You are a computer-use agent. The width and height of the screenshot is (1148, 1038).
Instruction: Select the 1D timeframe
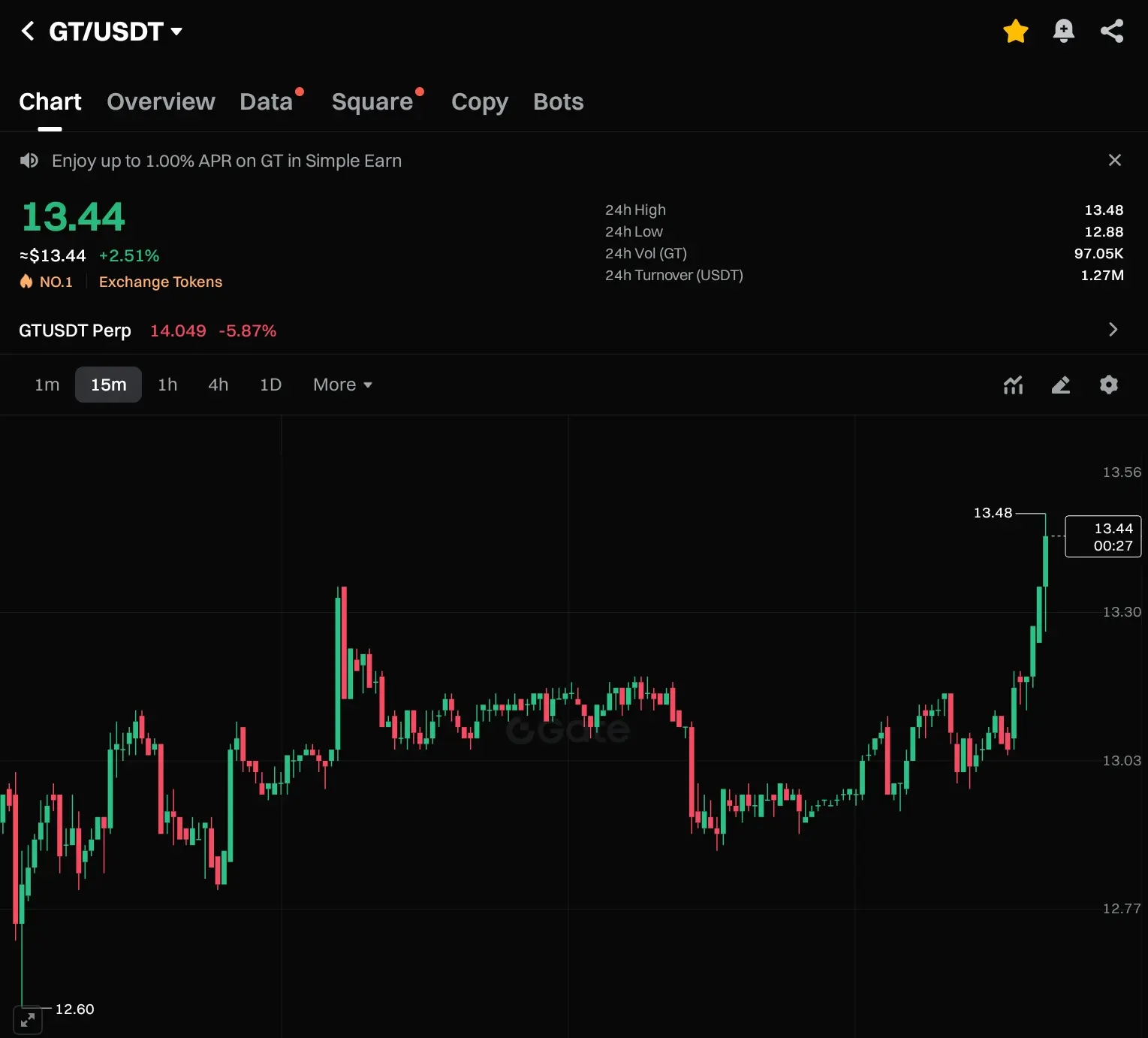[x=270, y=385]
